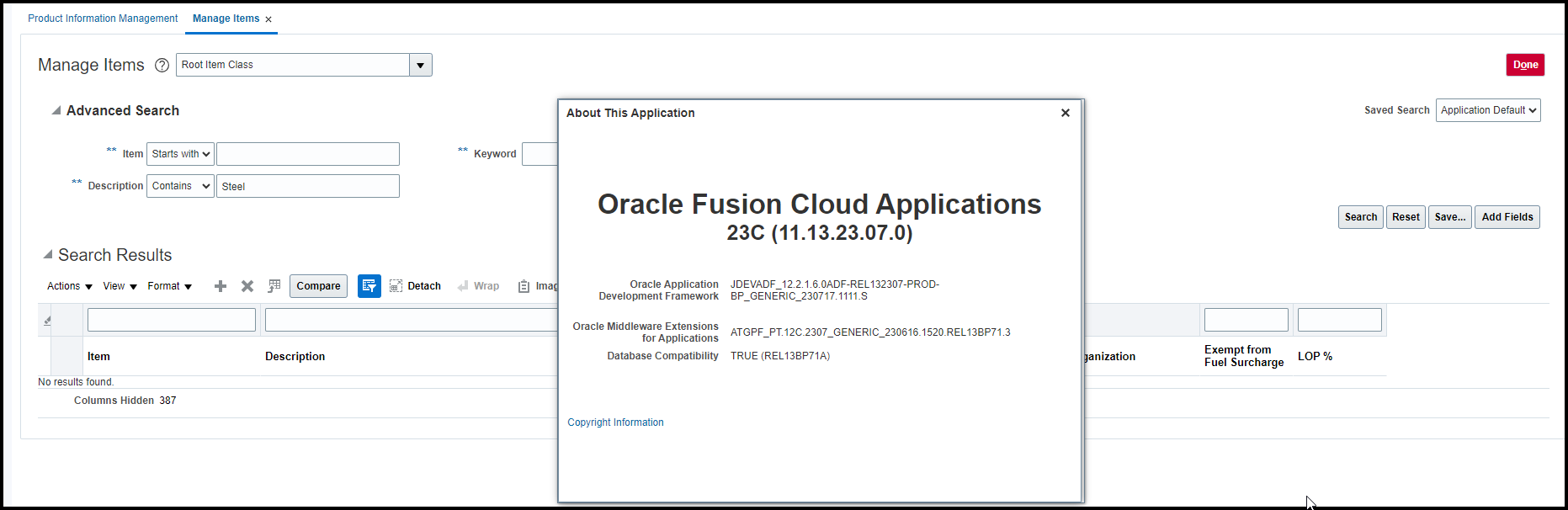Open the Root Item Class dropdown arrow
The width and height of the screenshot is (1568, 510).
pos(421,65)
